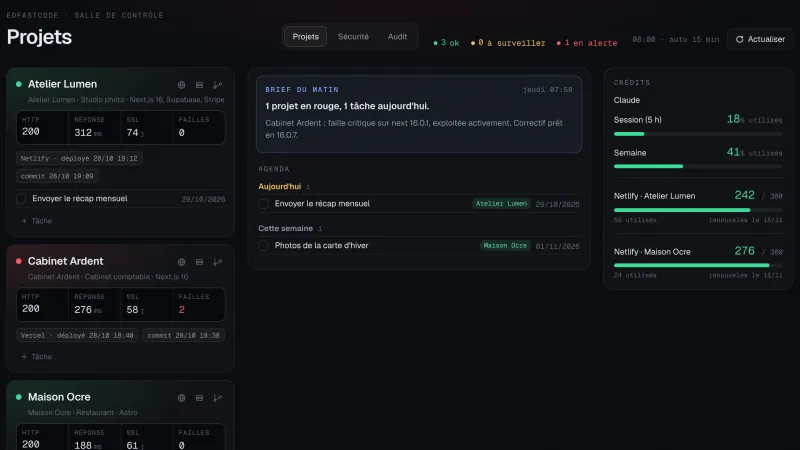Click the Netlify Maison Ocre credits bar
This screenshot has width=800, height=450.
coord(697,265)
